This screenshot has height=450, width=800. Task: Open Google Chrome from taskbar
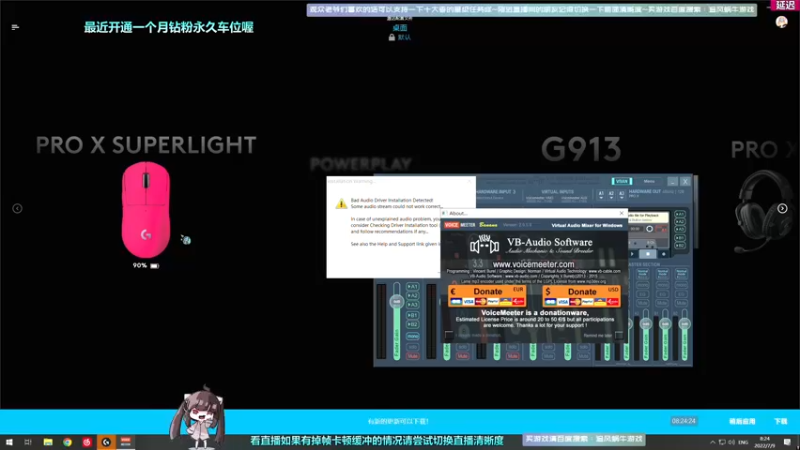67,442
